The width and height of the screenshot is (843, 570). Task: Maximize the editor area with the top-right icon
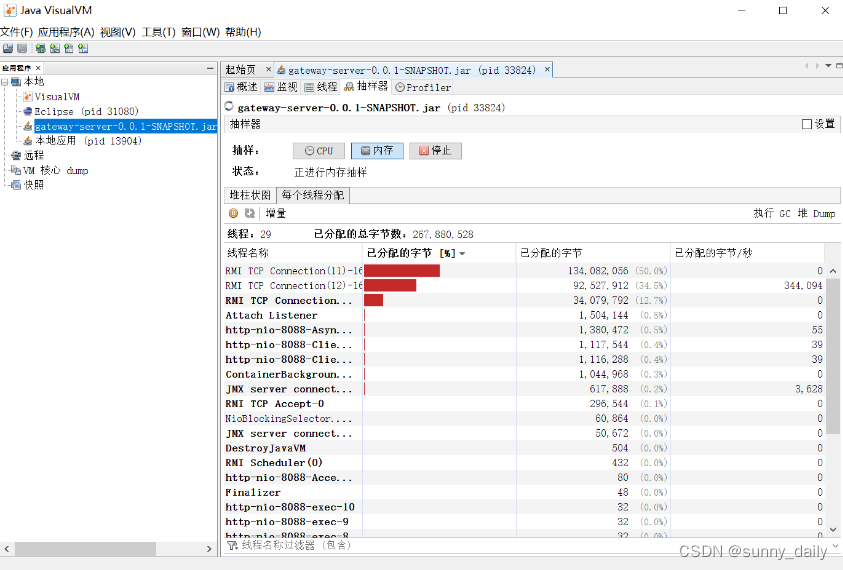(839, 66)
